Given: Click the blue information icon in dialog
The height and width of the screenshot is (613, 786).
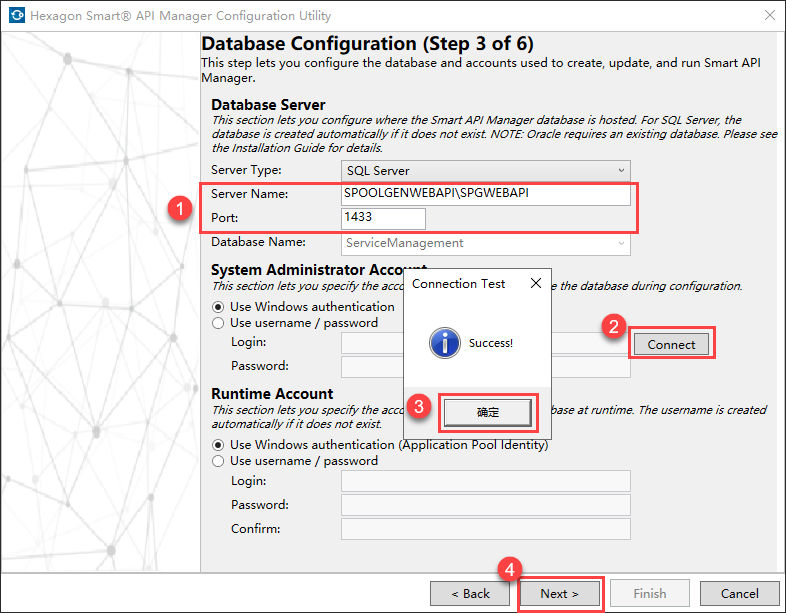Looking at the screenshot, I should pyautogui.click(x=445, y=343).
